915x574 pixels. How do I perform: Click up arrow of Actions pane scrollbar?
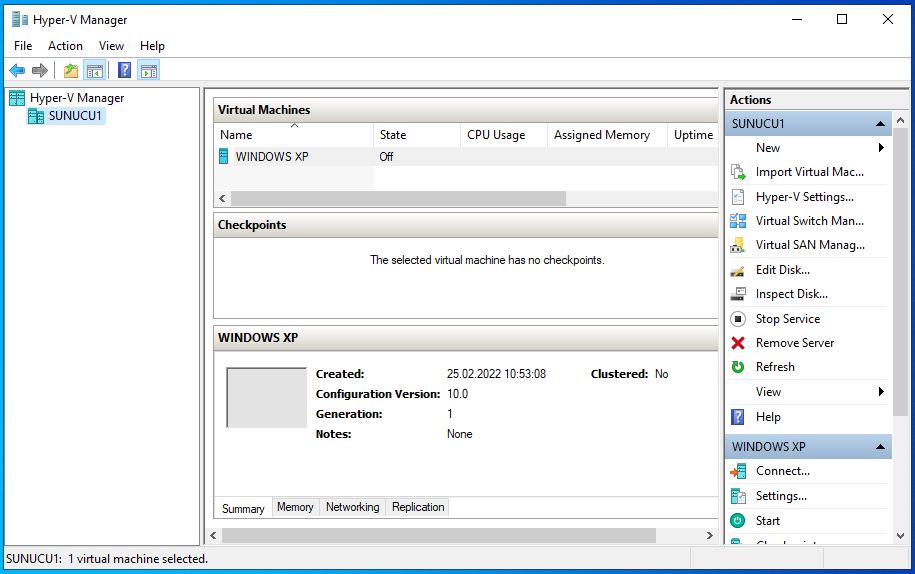(x=900, y=120)
